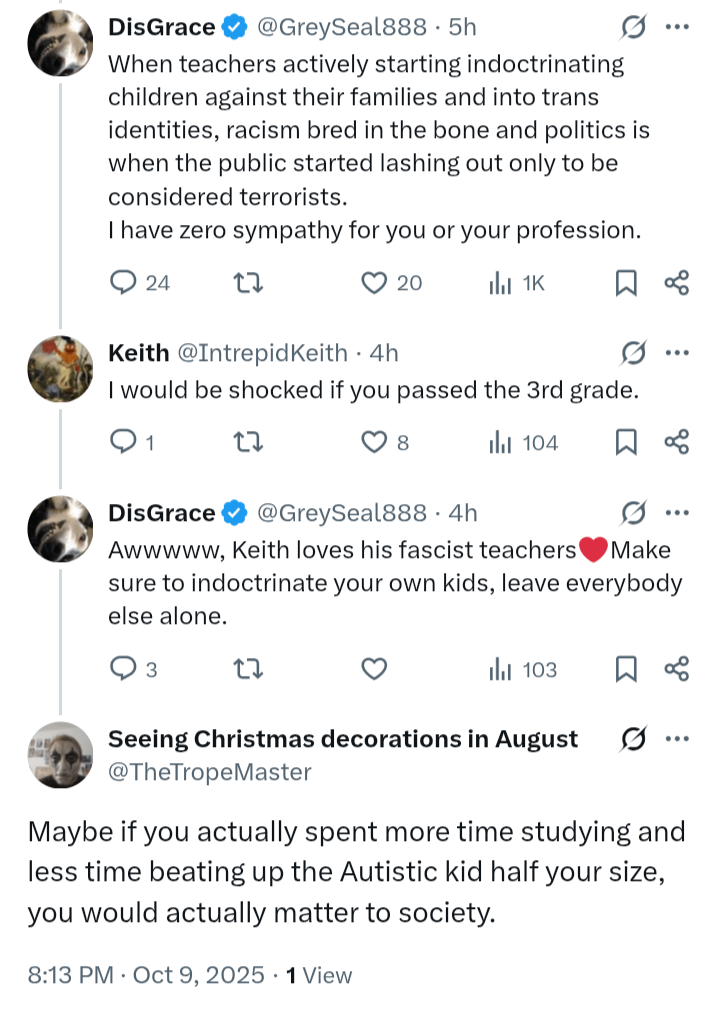Click Grok icon on Keith's post
Screen dimensions: 720x1014
pos(632,353)
